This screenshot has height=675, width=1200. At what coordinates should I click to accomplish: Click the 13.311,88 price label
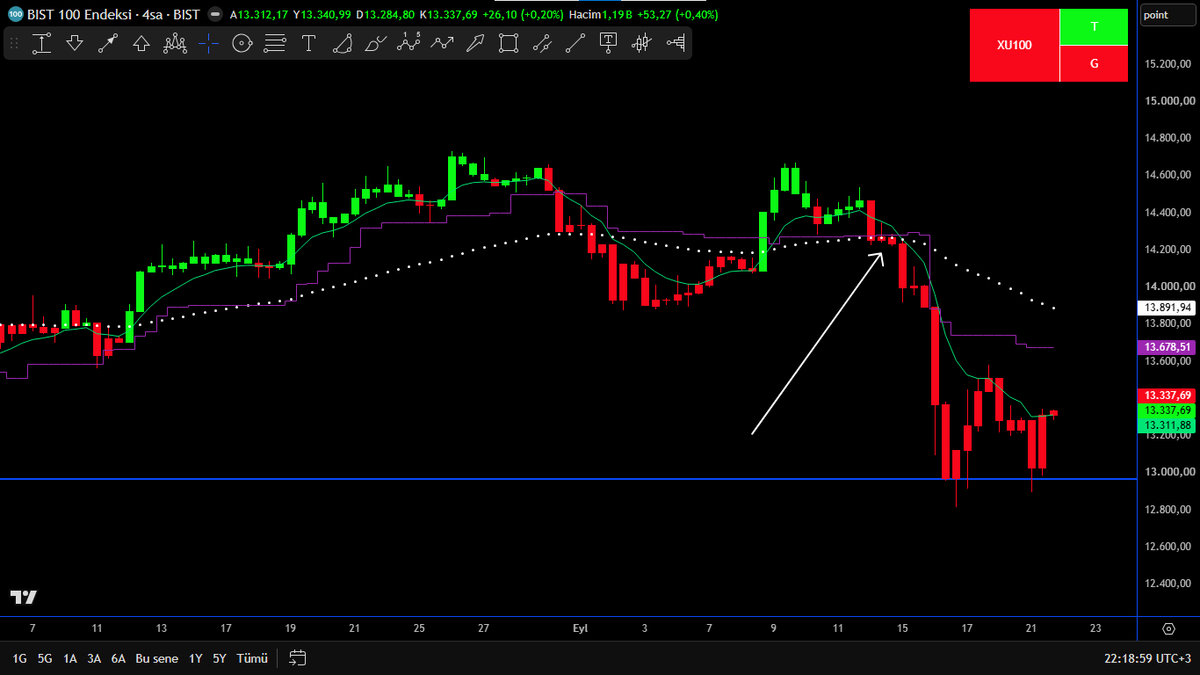pyautogui.click(x=1166, y=425)
